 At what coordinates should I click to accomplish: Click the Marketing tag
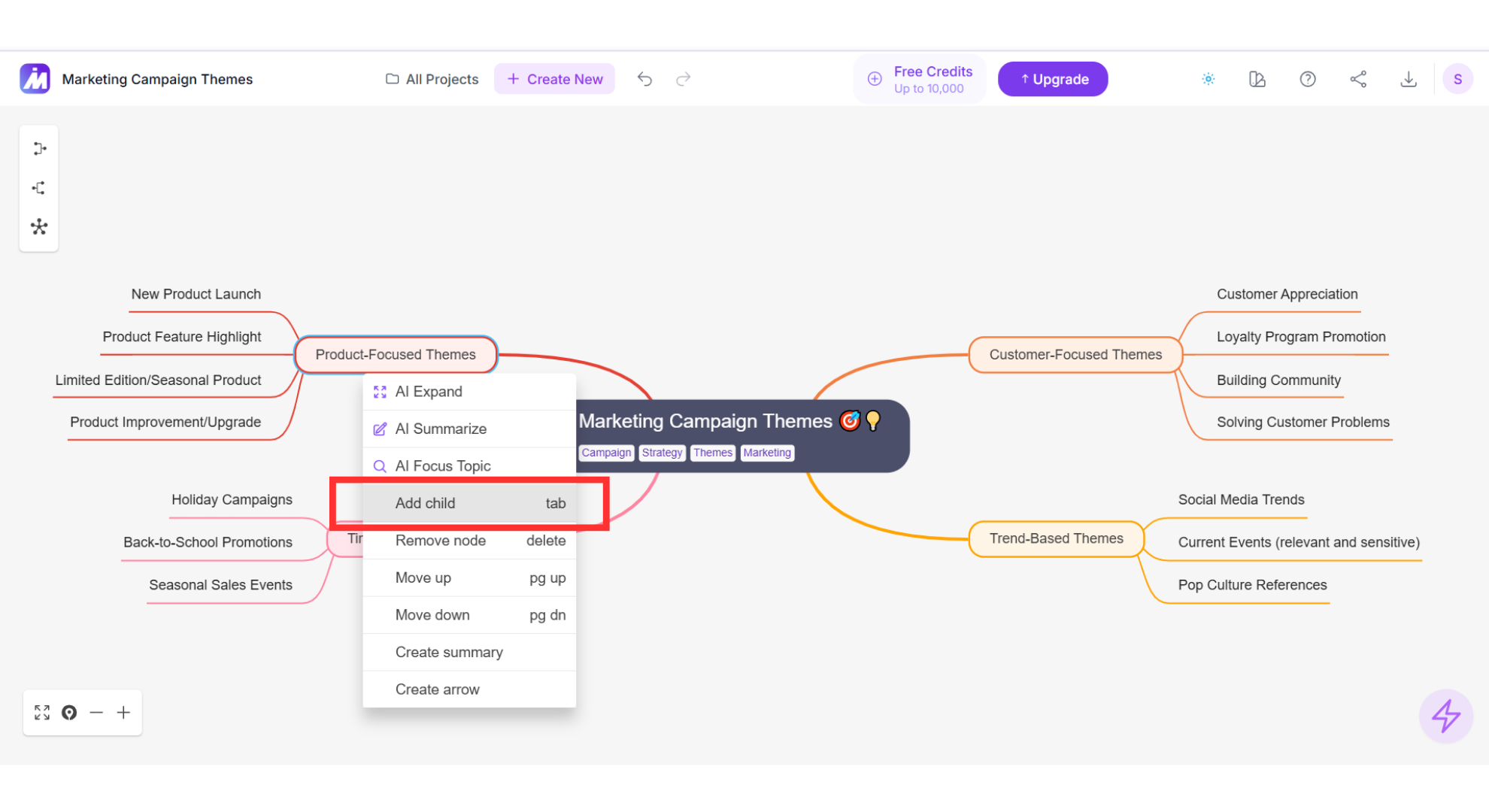coord(767,453)
